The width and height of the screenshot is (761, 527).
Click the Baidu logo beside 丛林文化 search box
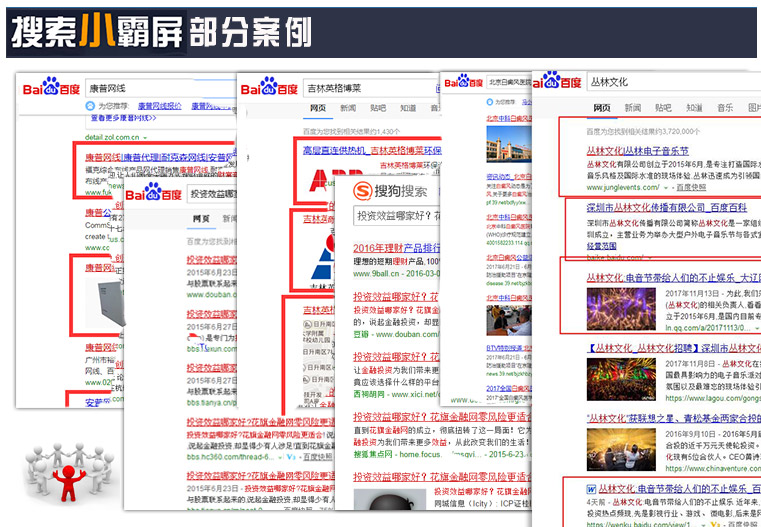point(557,82)
